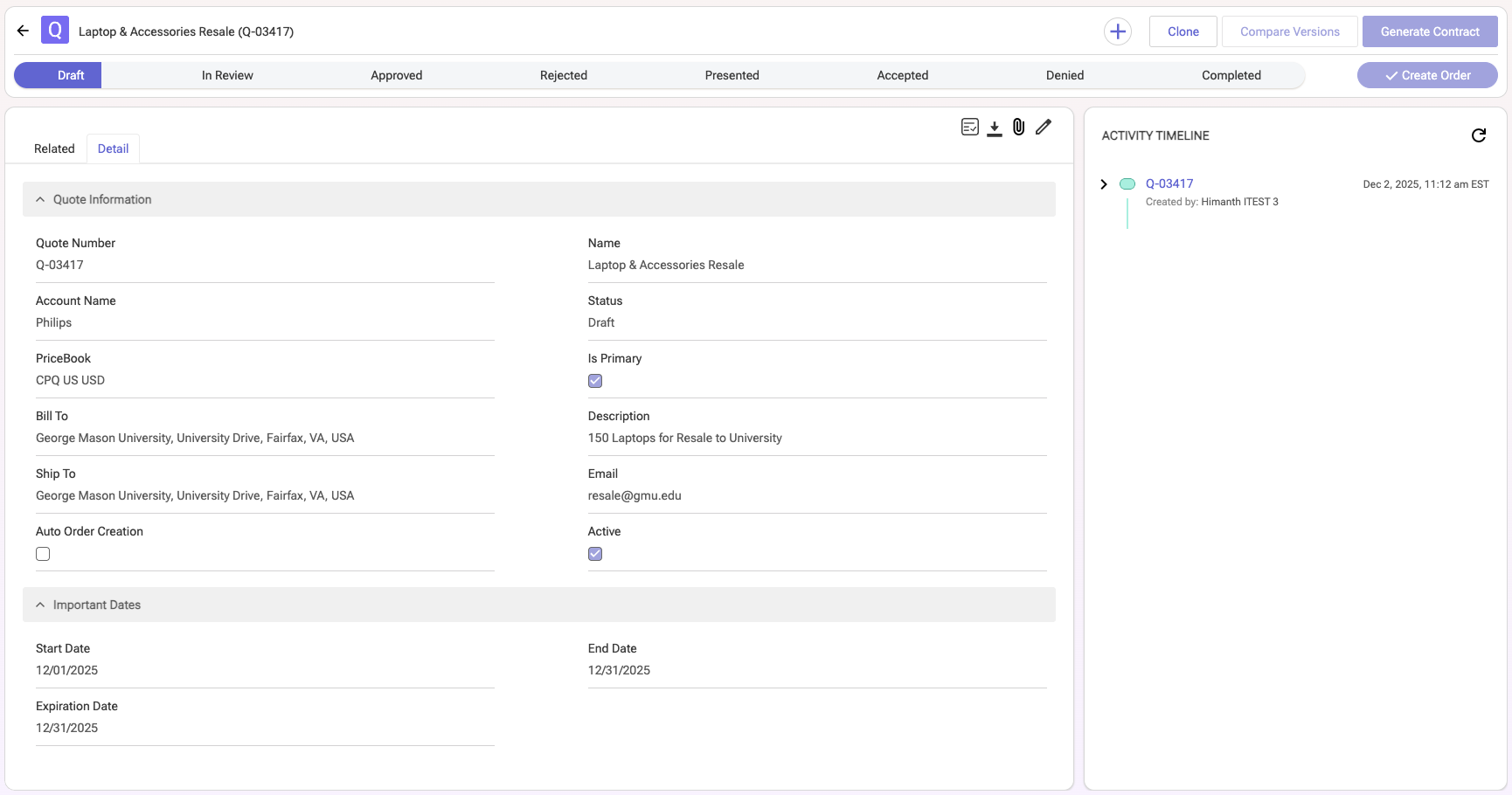This screenshot has height=795, width=1512.
Task: Download the quote document
Action: (x=995, y=127)
